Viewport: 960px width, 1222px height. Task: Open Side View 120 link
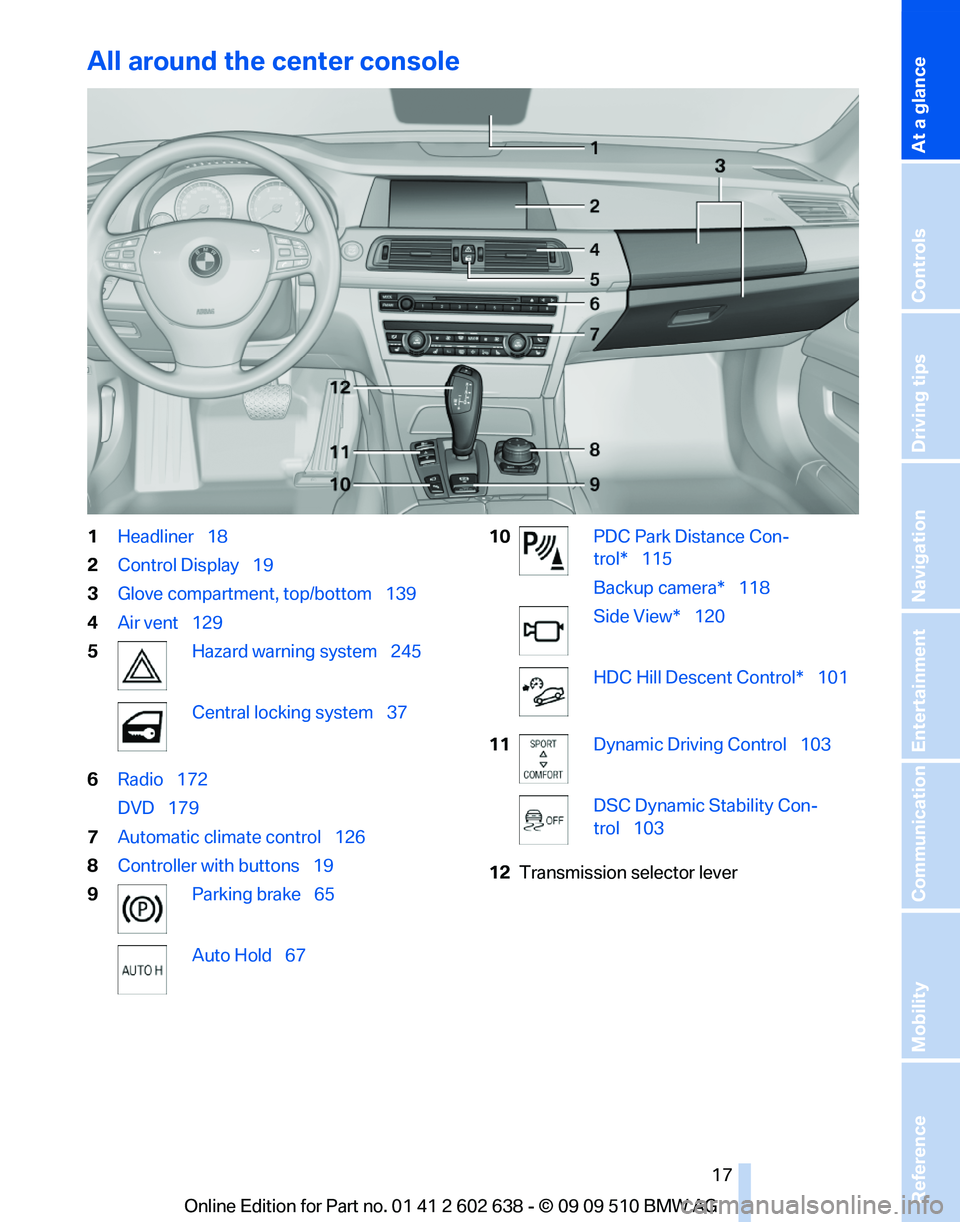pos(659,617)
